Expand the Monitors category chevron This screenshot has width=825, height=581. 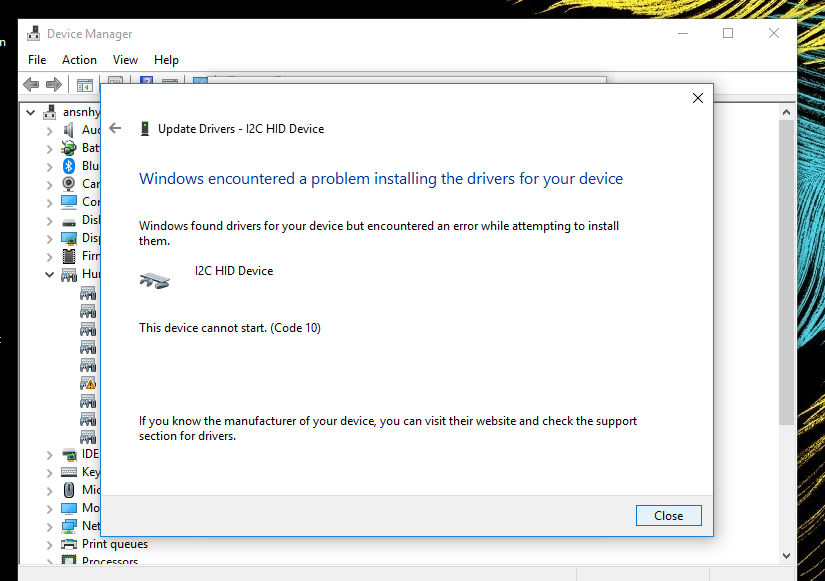[49, 509]
